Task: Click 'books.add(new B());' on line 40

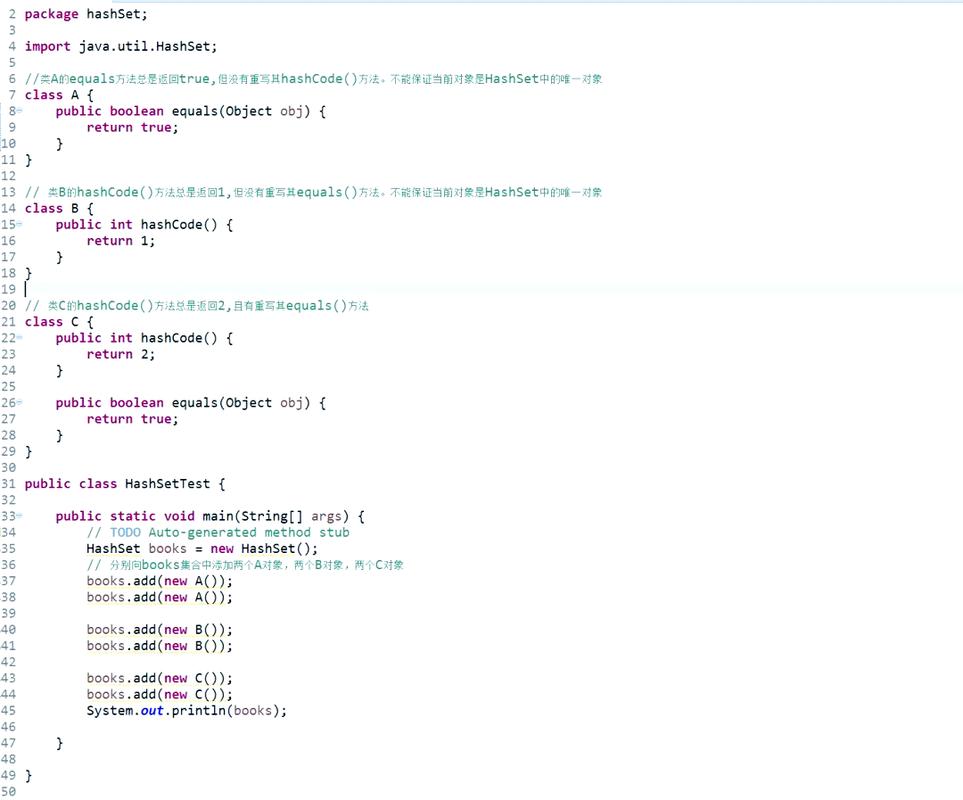Action: click(160, 630)
